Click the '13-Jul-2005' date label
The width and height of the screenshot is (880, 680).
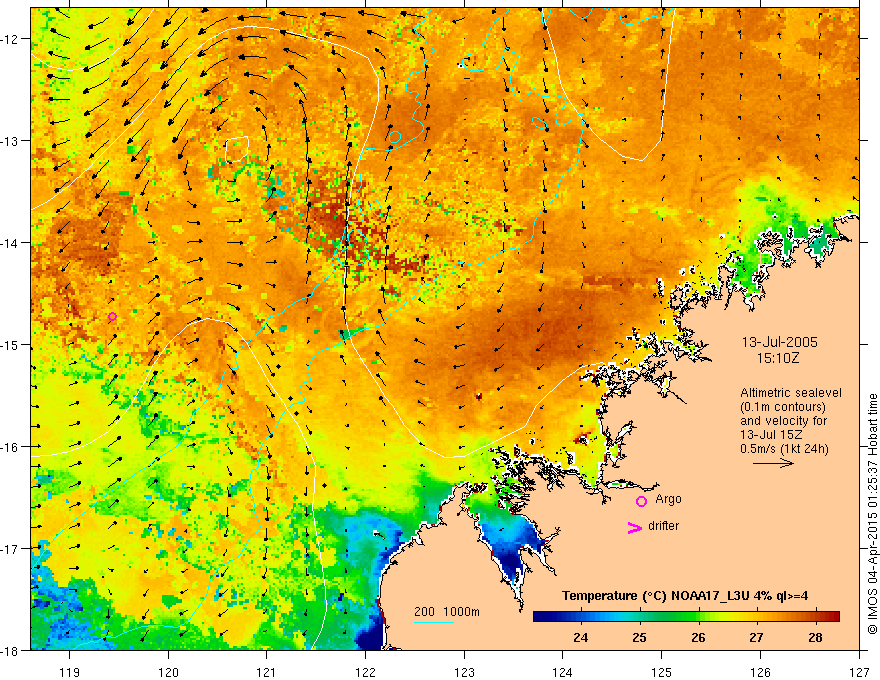(780, 342)
